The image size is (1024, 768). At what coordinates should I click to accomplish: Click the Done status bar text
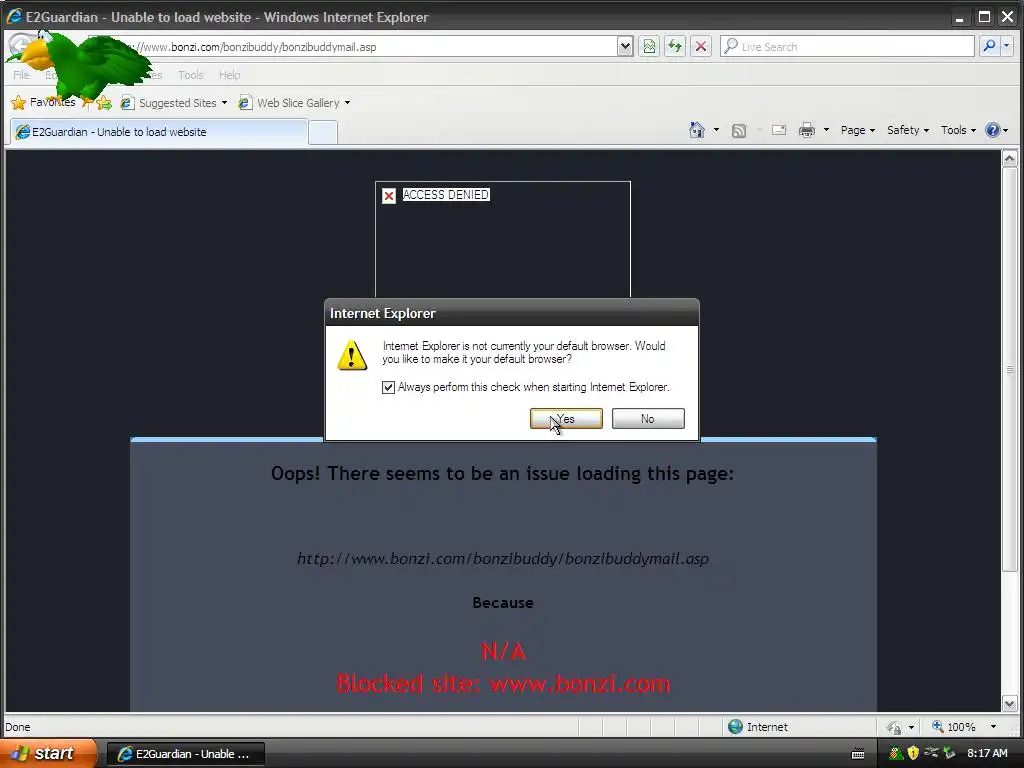[x=18, y=727]
